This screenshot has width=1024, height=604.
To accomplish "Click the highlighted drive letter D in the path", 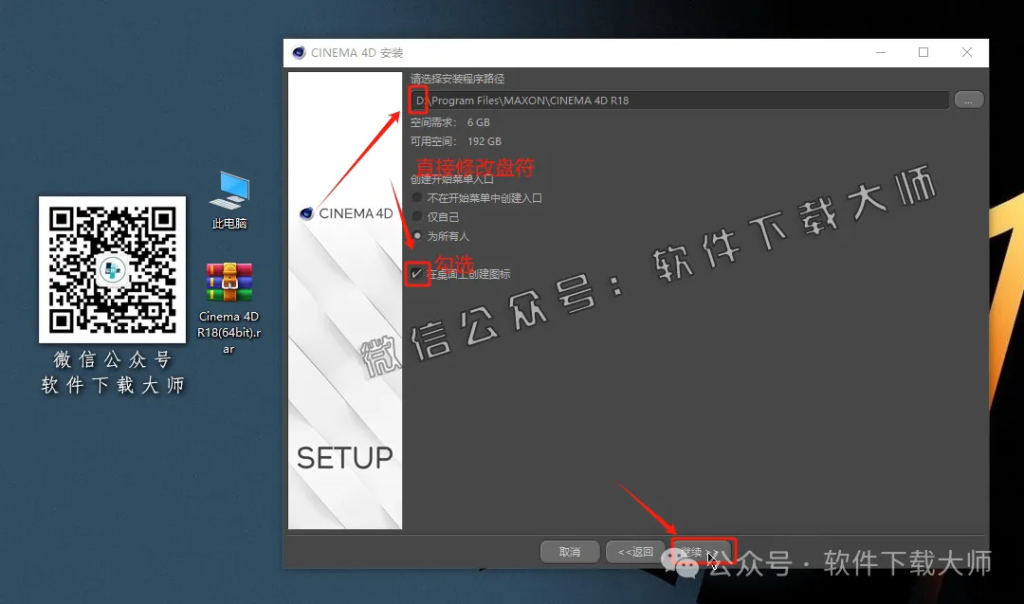I will (x=419, y=99).
